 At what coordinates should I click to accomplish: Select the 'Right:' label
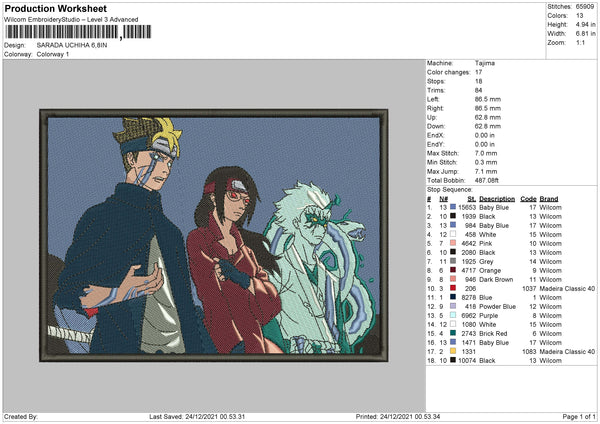click(435, 108)
